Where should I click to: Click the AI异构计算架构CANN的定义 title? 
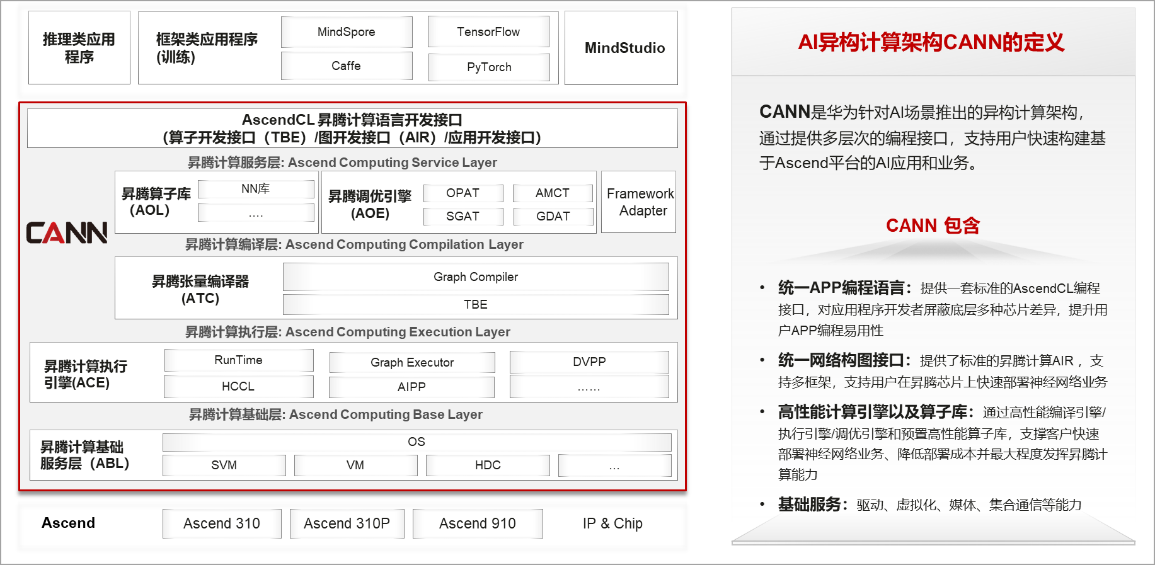pos(931,42)
